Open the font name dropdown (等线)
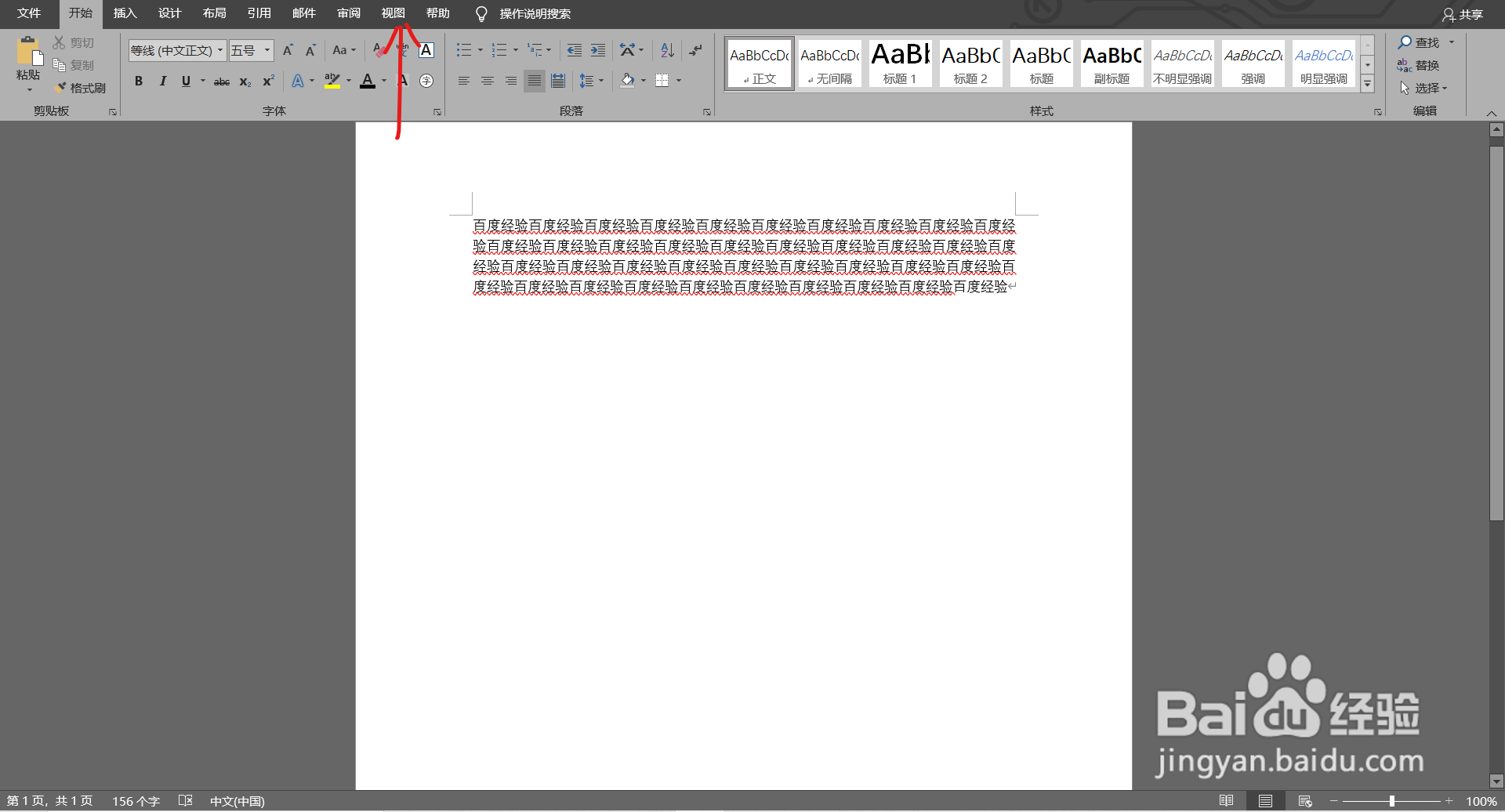 pyautogui.click(x=220, y=50)
